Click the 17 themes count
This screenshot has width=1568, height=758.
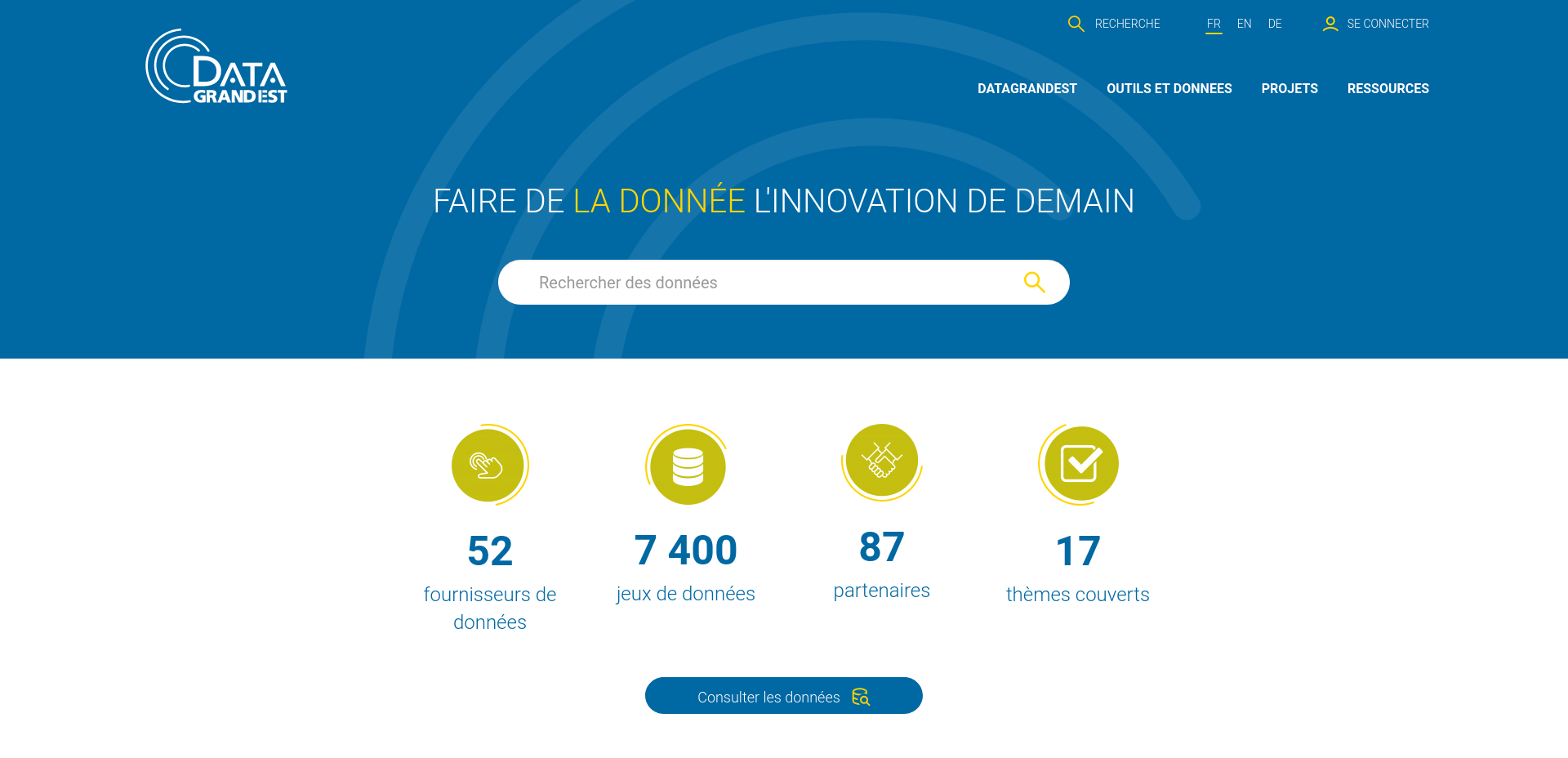1078,551
